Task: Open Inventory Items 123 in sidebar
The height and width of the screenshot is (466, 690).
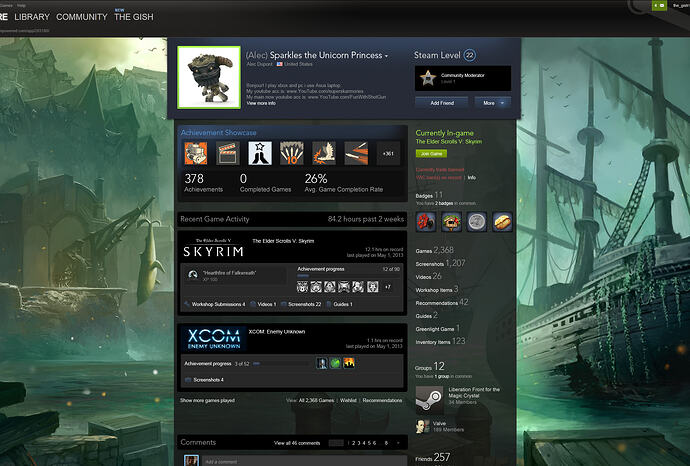Action: 440,341
